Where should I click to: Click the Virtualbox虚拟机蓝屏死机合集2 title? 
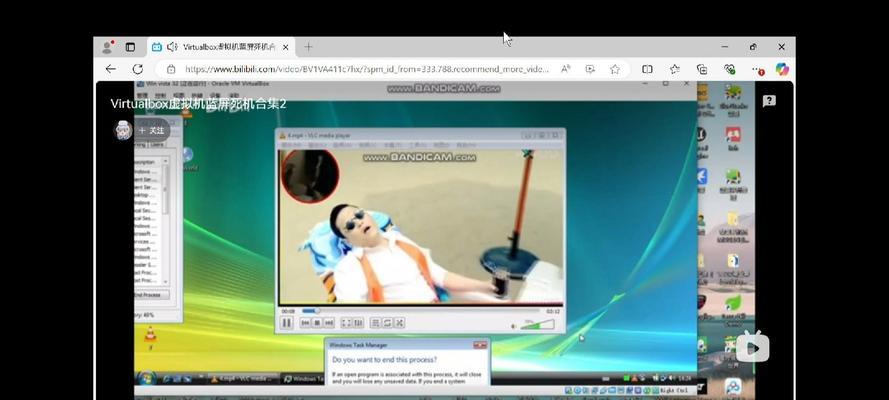coord(198,104)
